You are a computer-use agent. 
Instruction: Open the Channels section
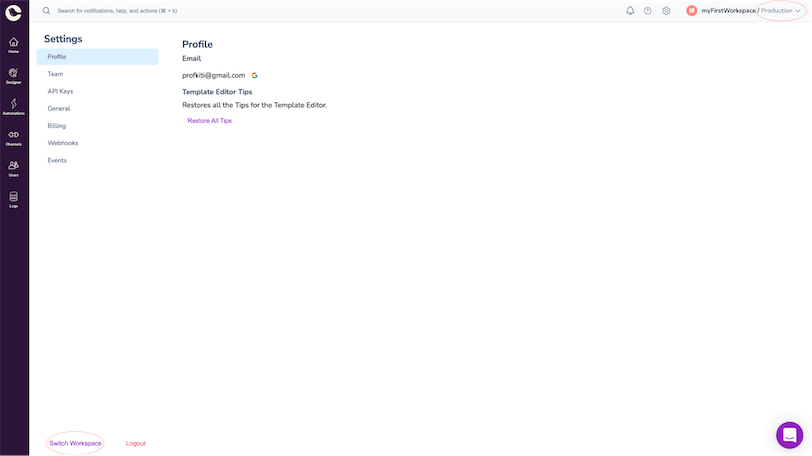click(x=13, y=138)
